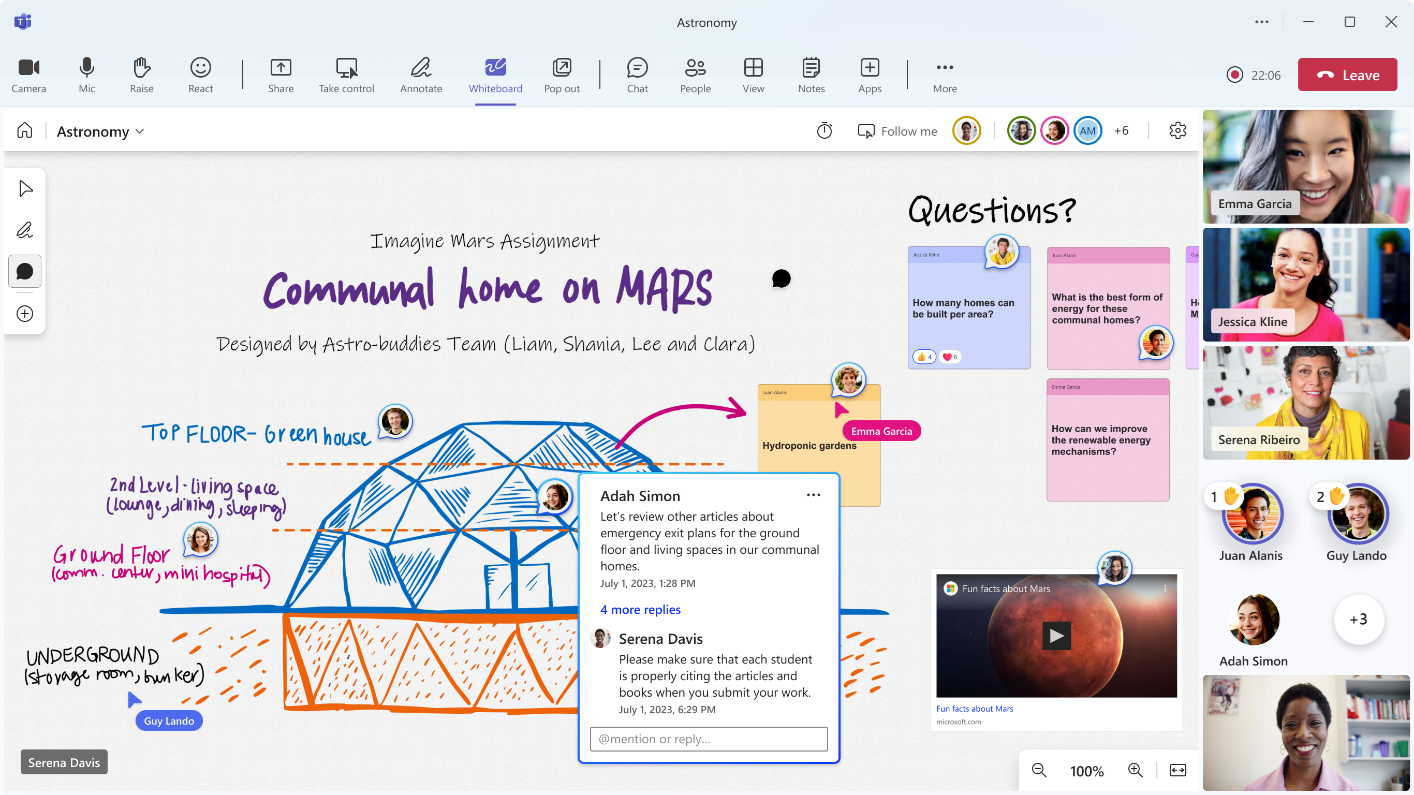Viewport: 1414px width, 795px height.
Task: Show the People panel
Action: point(695,74)
